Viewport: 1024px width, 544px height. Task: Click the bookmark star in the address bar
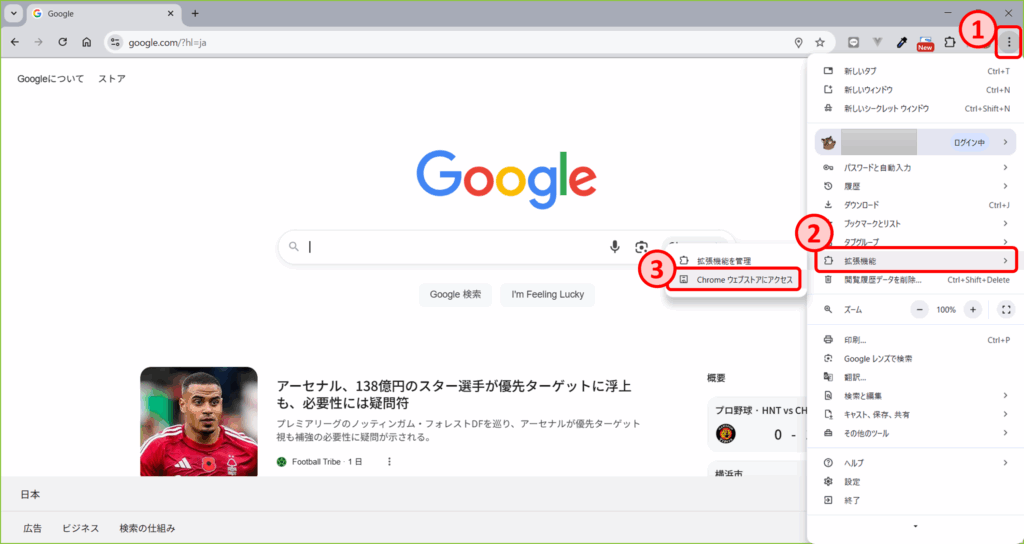click(x=820, y=43)
